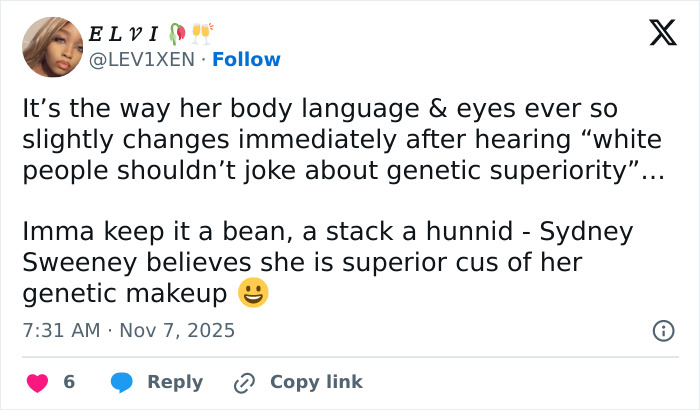
Task: Click the heart like icon
Action: click(x=37, y=382)
